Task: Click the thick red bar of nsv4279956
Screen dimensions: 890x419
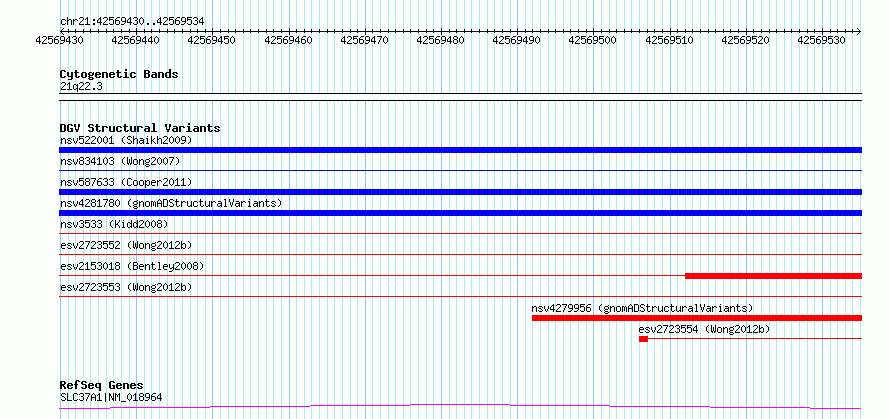Action: 697,318
